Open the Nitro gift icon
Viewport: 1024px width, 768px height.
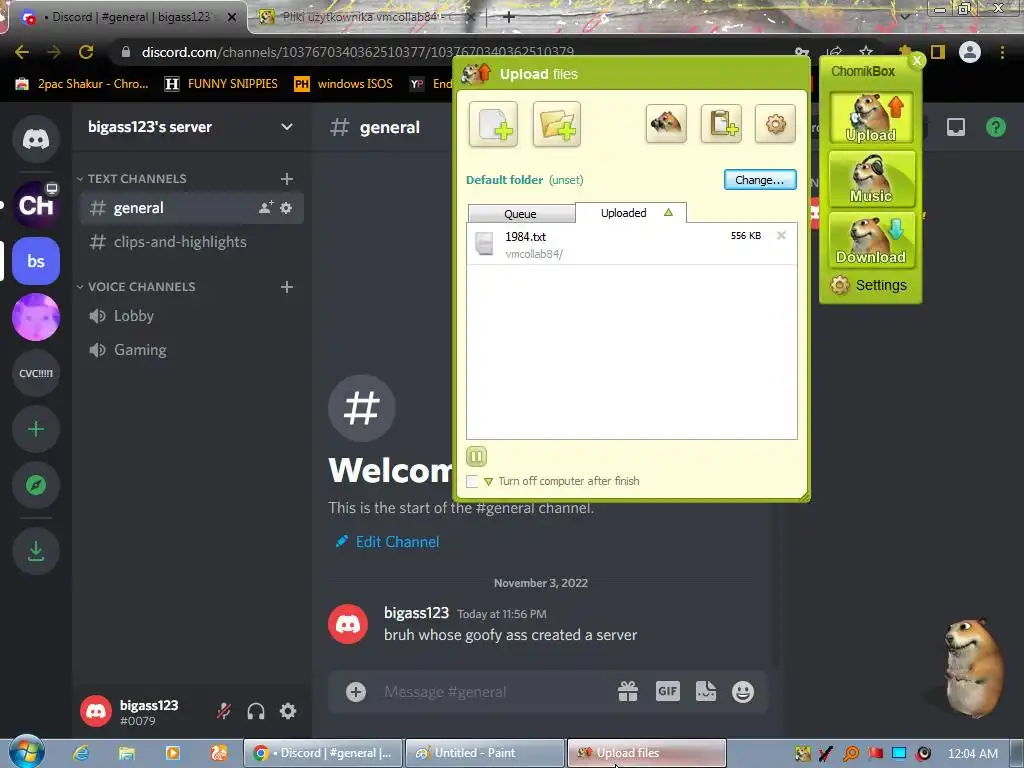[628, 692]
